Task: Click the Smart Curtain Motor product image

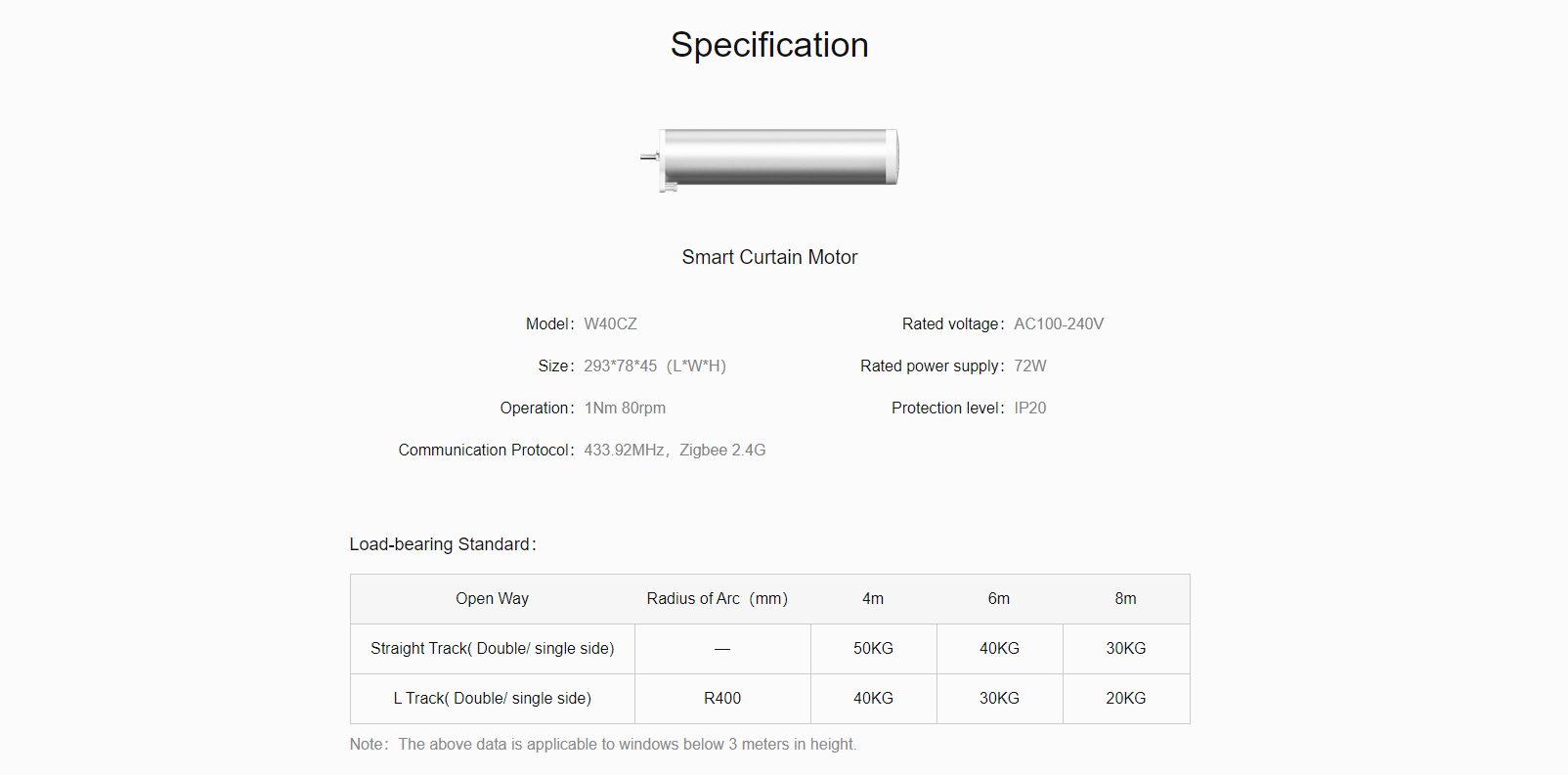Action: pos(769,157)
